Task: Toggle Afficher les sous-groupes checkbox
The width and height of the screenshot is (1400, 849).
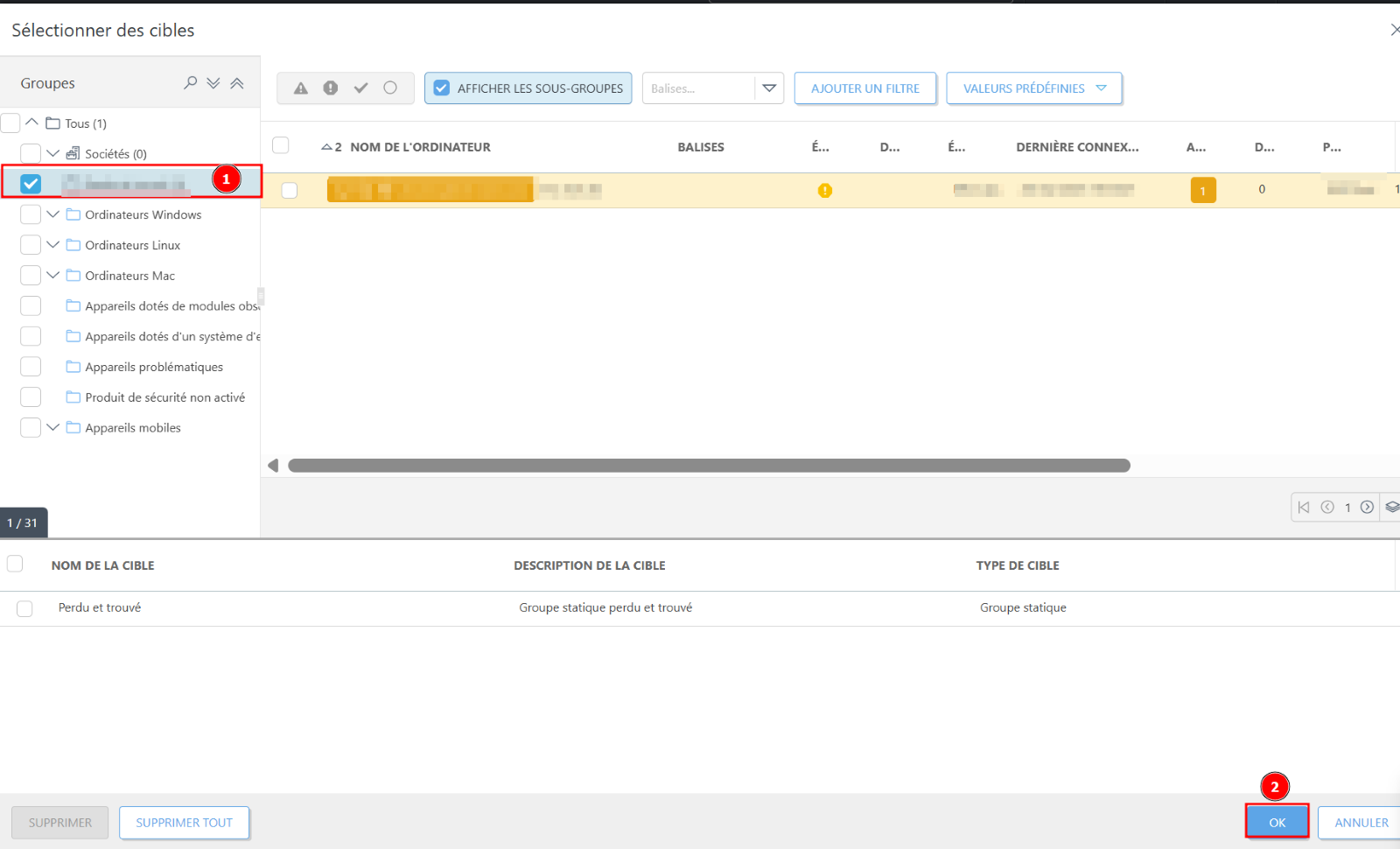Action: point(442,88)
